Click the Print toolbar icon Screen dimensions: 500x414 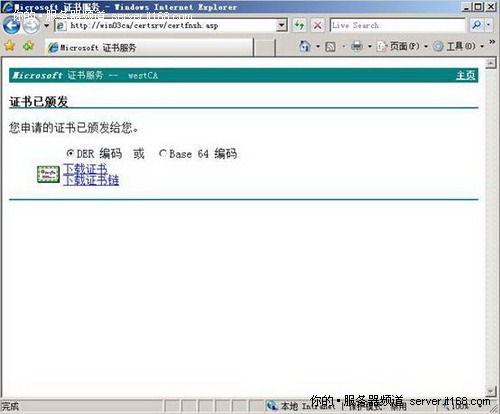[x=357, y=46]
